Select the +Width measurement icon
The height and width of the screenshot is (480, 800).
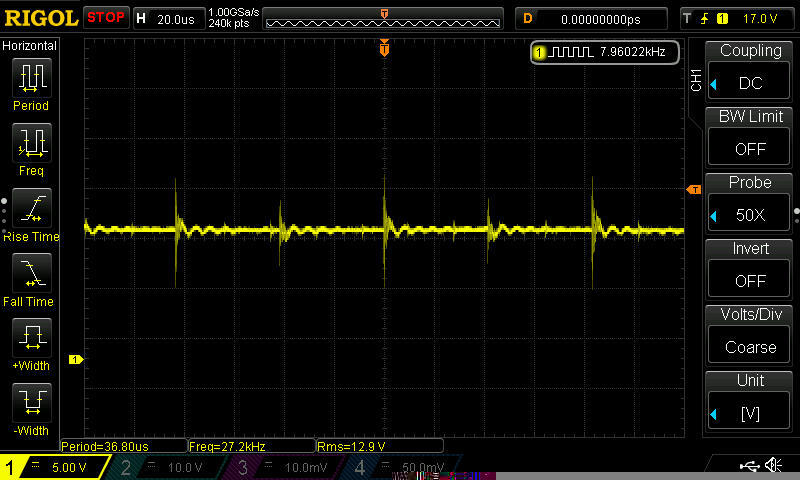31,337
